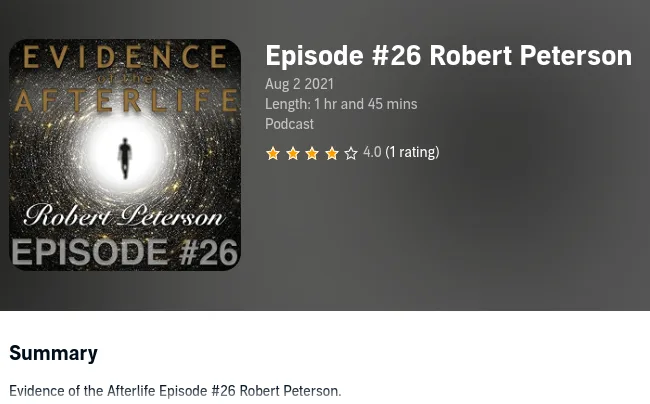Click the silhouette figure in cover art
650x404 pixels.
click(125, 158)
